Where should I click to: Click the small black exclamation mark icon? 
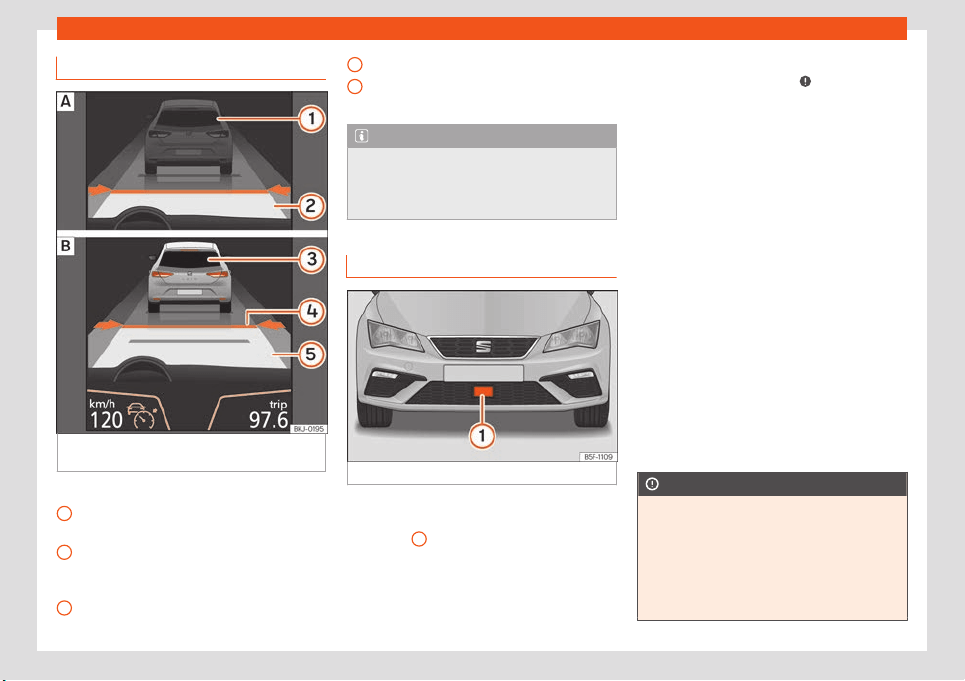point(805,81)
